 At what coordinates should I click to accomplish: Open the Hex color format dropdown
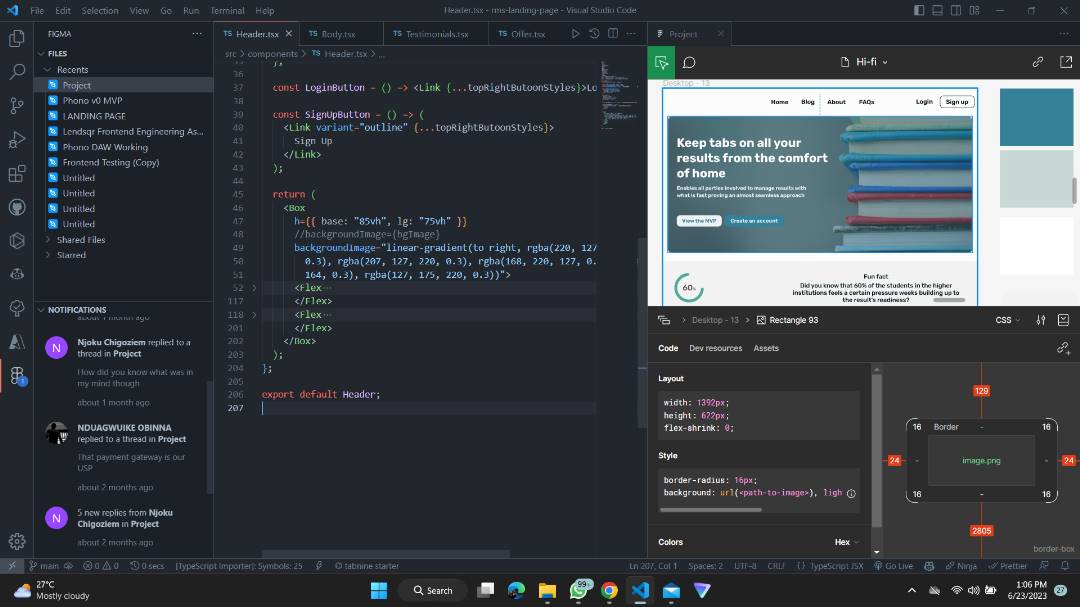[x=847, y=542]
